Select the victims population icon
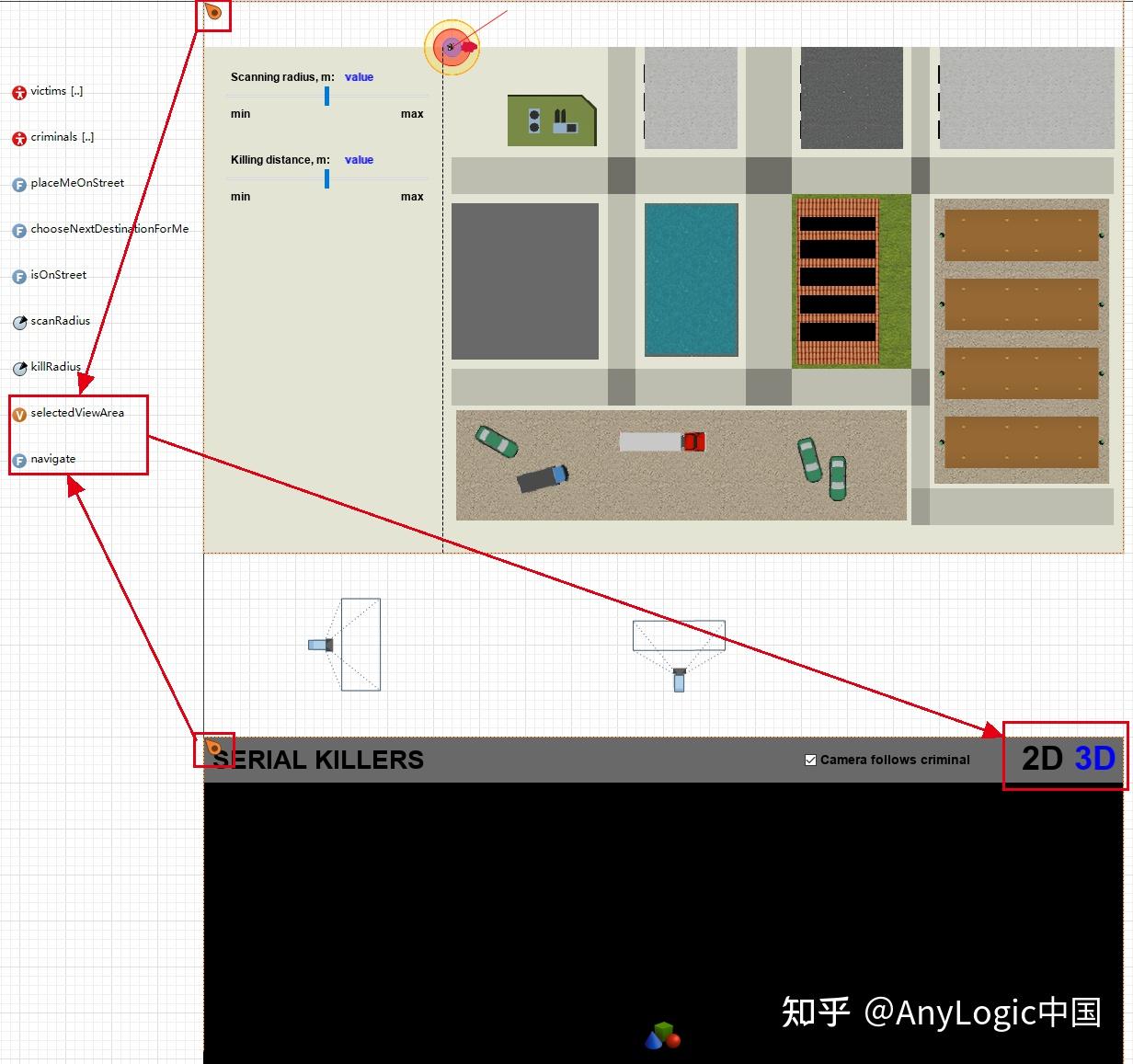The height and width of the screenshot is (1064, 1133). click(18, 92)
